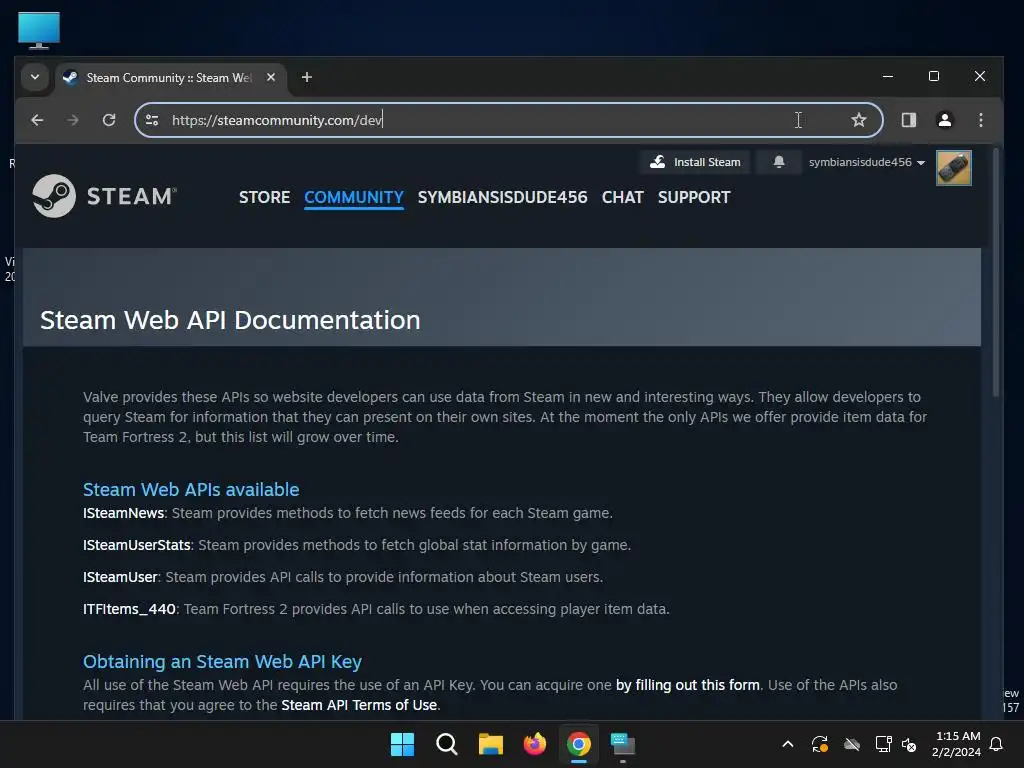
Task: Maximize the Chrome window
Action: pos(934,76)
